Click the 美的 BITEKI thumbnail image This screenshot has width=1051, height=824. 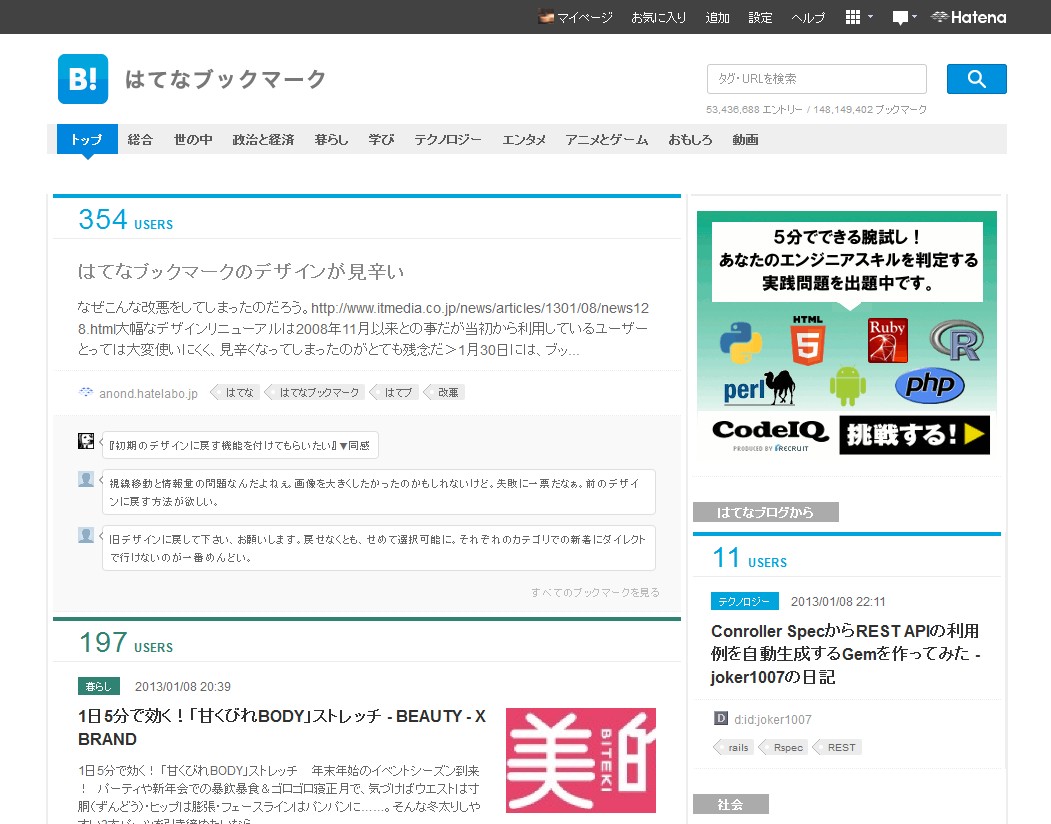(x=581, y=760)
